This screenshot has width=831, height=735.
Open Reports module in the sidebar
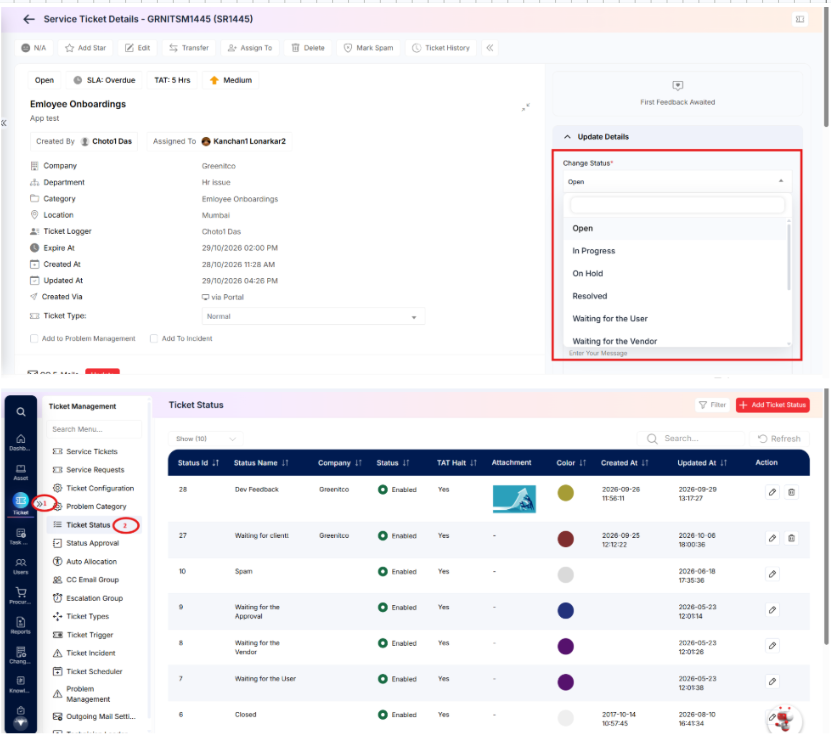[20, 625]
